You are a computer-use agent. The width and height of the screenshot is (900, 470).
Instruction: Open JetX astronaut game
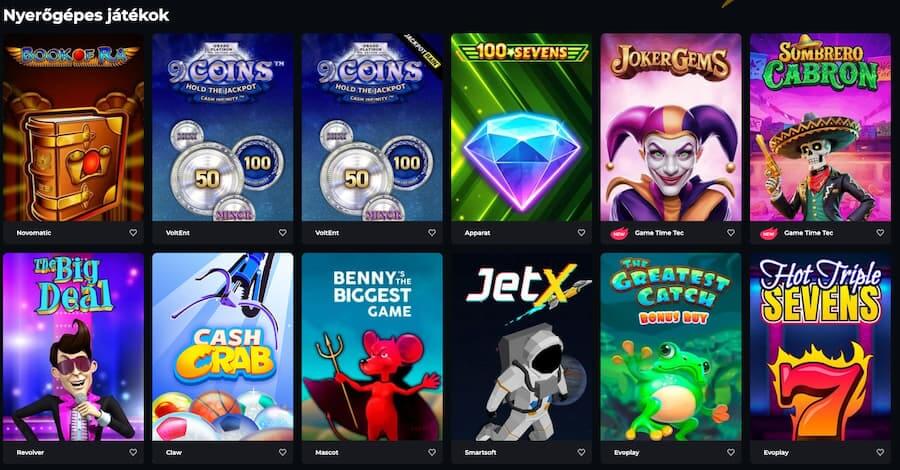(x=521, y=347)
